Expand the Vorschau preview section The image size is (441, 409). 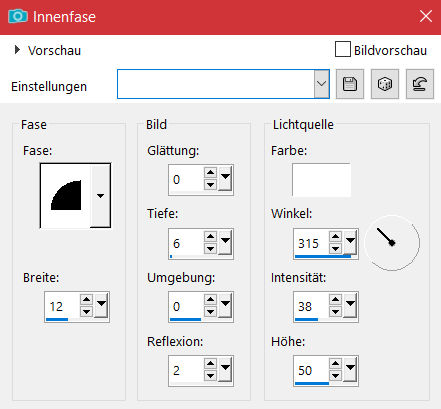pyautogui.click(x=17, y=50)
